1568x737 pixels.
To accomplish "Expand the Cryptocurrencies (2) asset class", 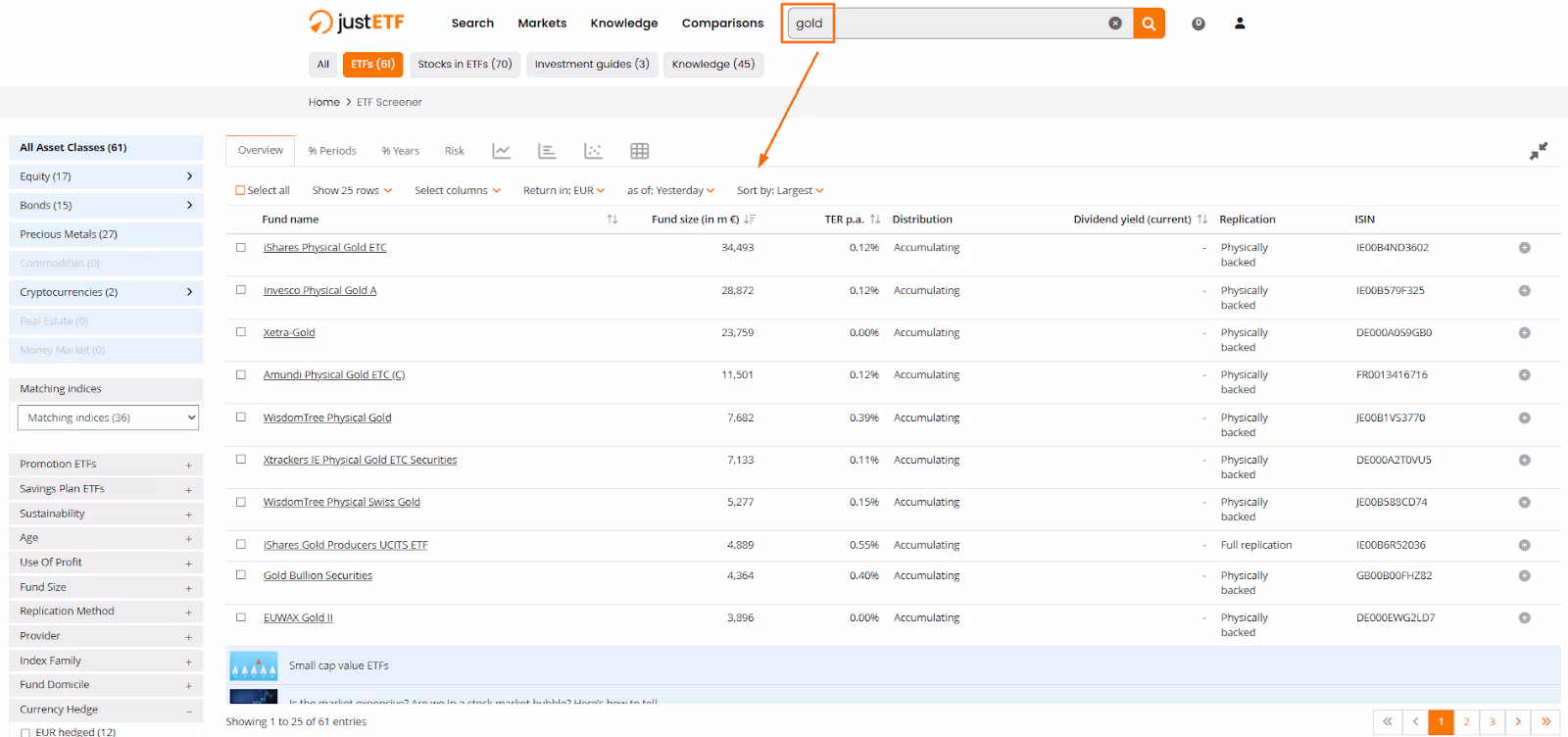I will tap(106, 292).
